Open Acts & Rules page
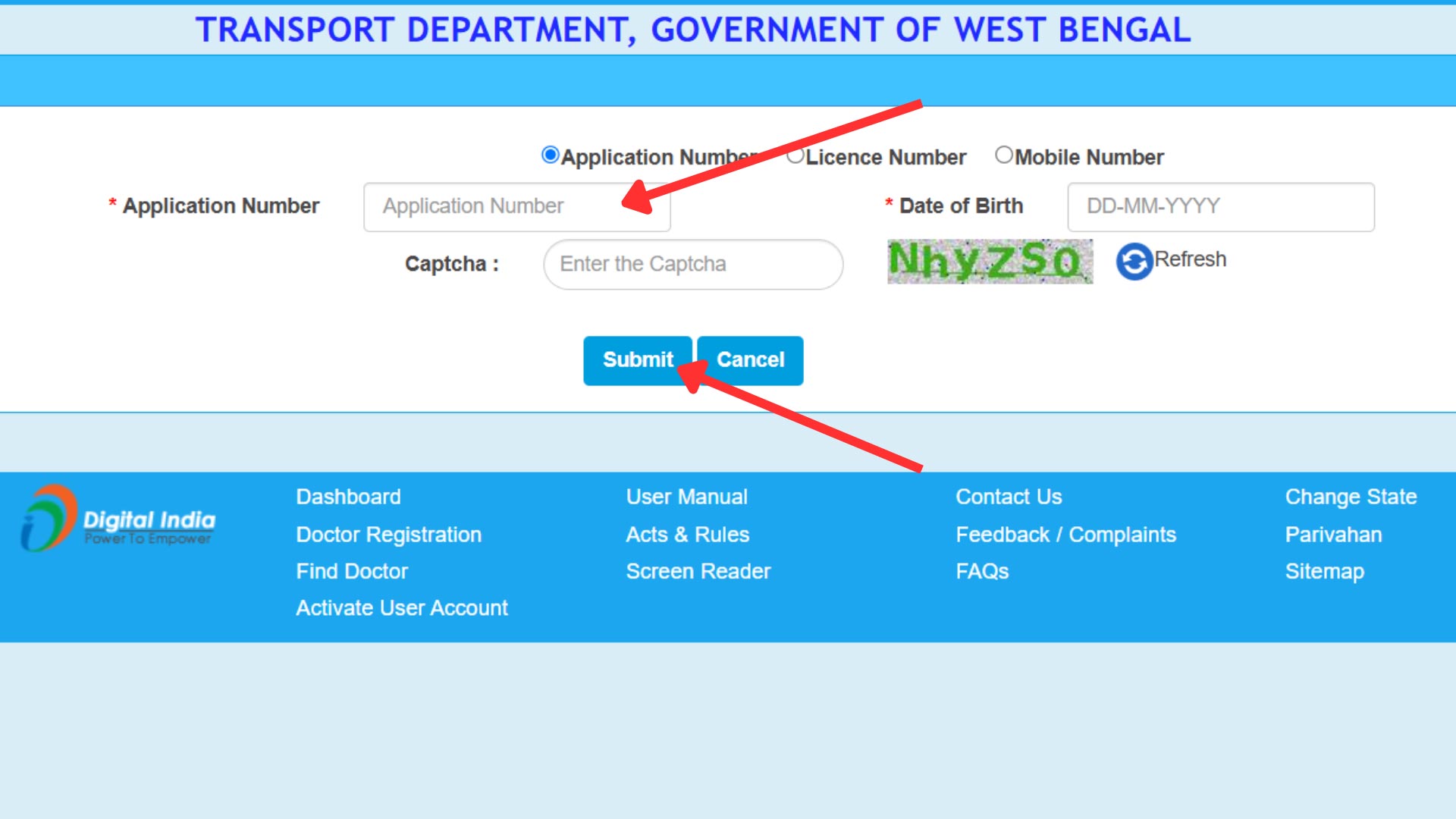The image size is (1456, 819). click(687, 534)
